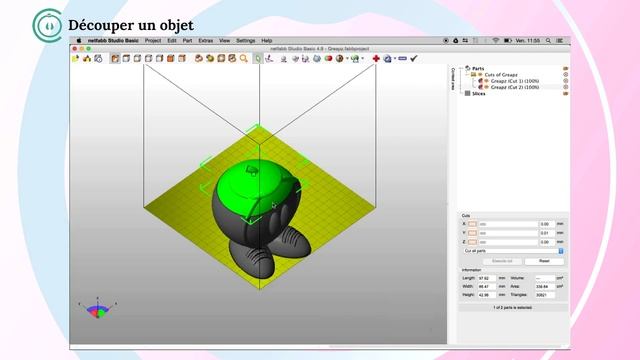The image size is (640, 360).
Task: Click the magnifying glass zoom icon
Action: tap(244, 59)
